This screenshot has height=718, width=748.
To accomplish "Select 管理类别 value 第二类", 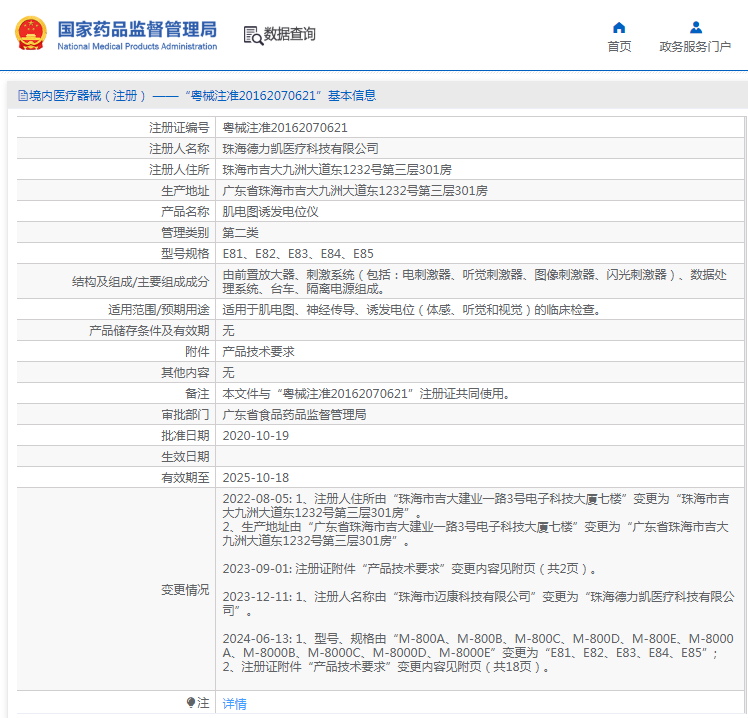I will point(240,233).
